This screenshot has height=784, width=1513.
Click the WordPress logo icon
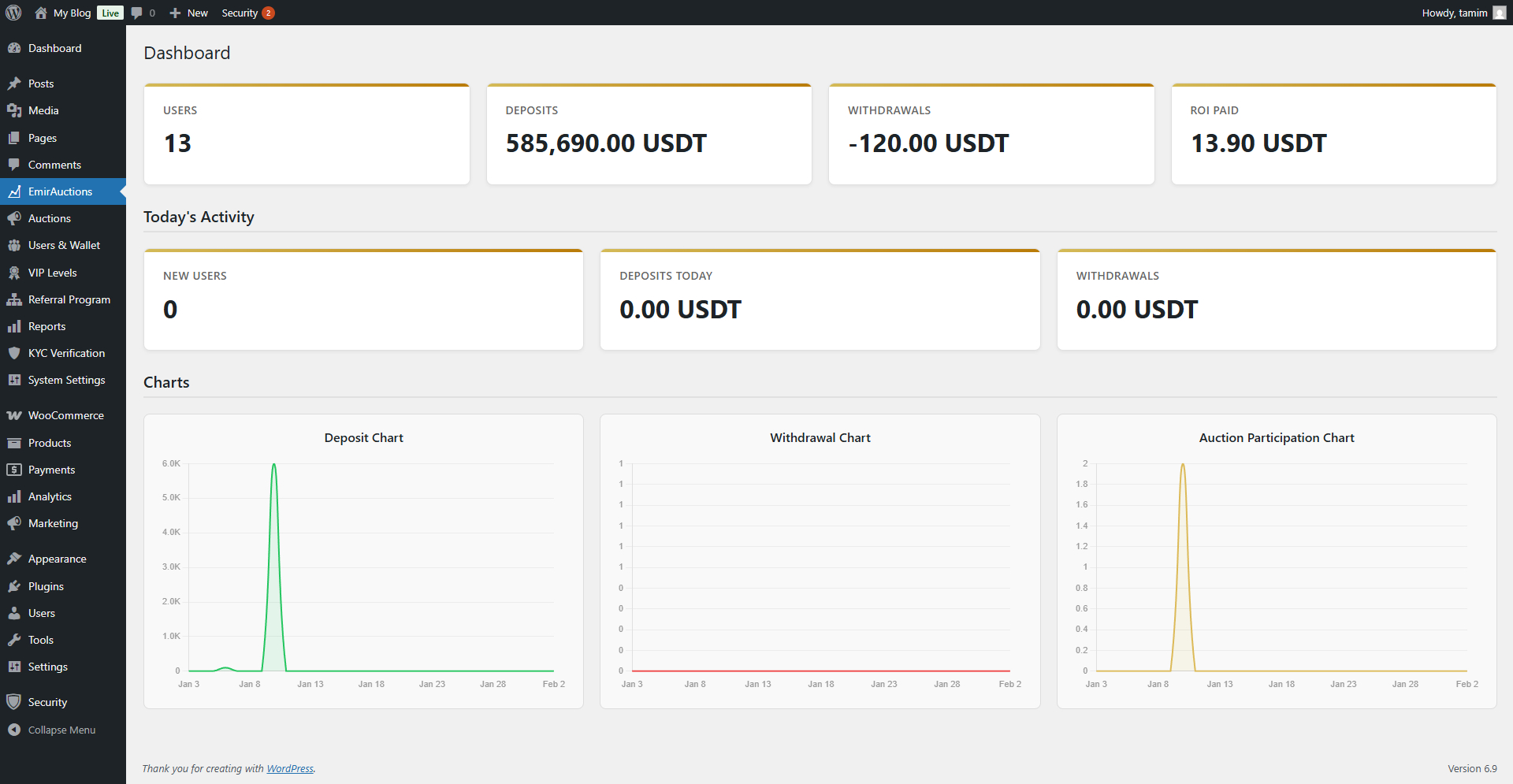(13, 13)
